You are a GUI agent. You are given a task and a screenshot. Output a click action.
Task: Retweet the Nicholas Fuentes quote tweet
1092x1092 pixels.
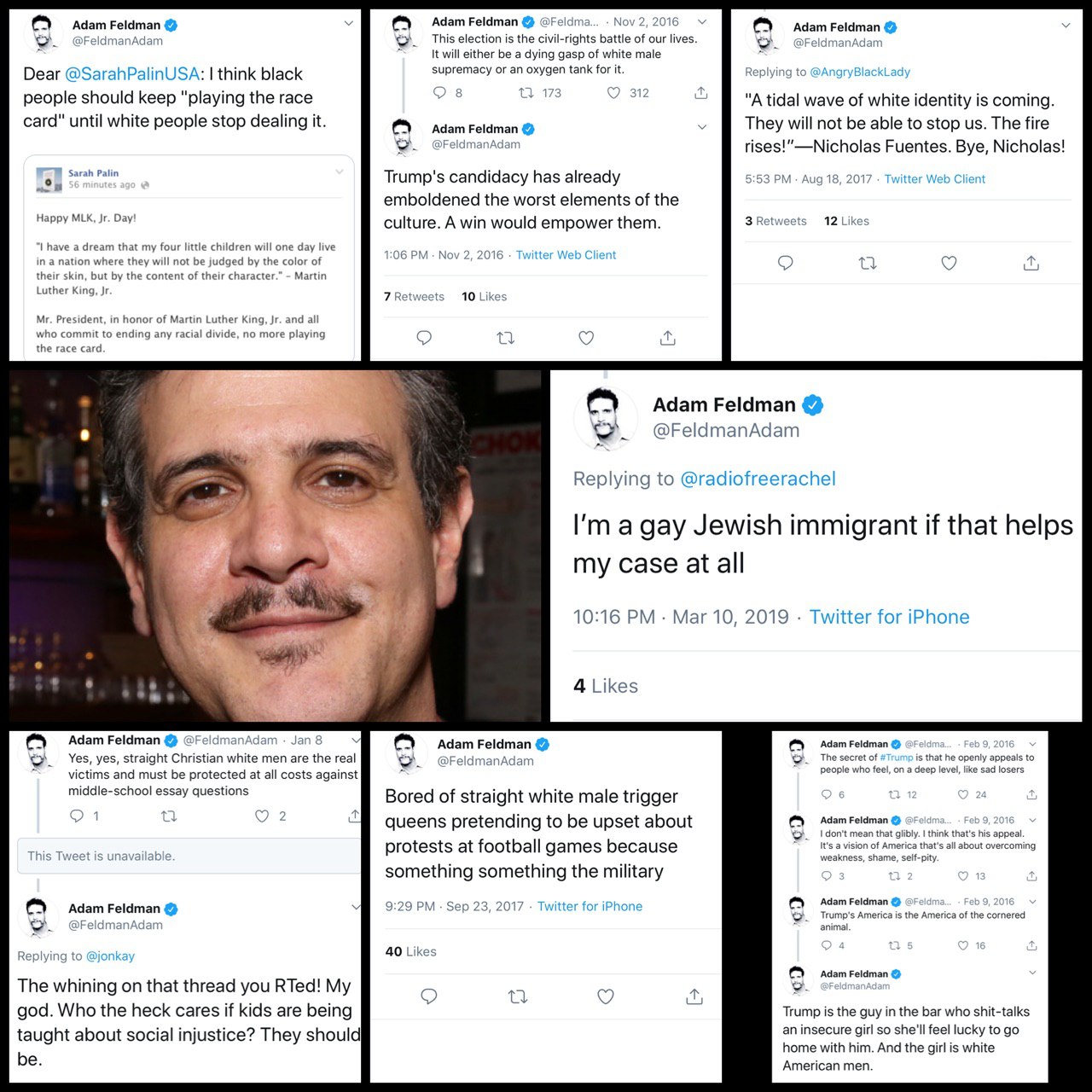point(868,263)
